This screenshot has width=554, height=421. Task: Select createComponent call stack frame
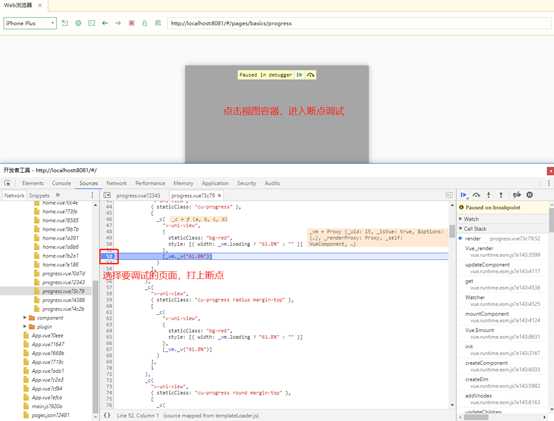[x=502, y=366]
